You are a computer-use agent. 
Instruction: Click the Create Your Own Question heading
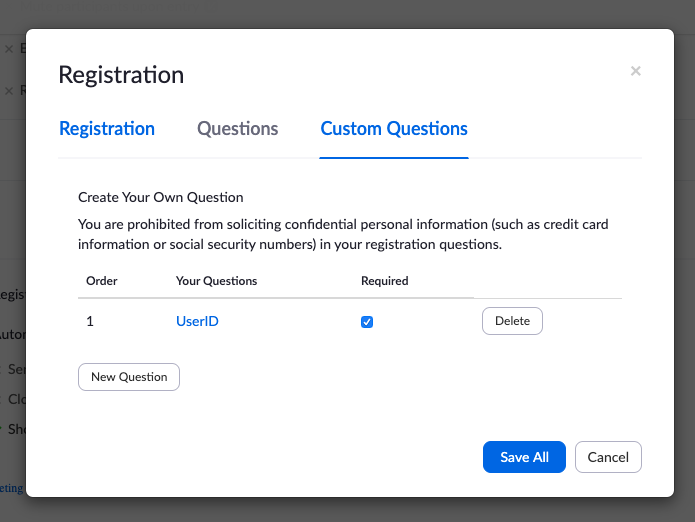point(161,197)
